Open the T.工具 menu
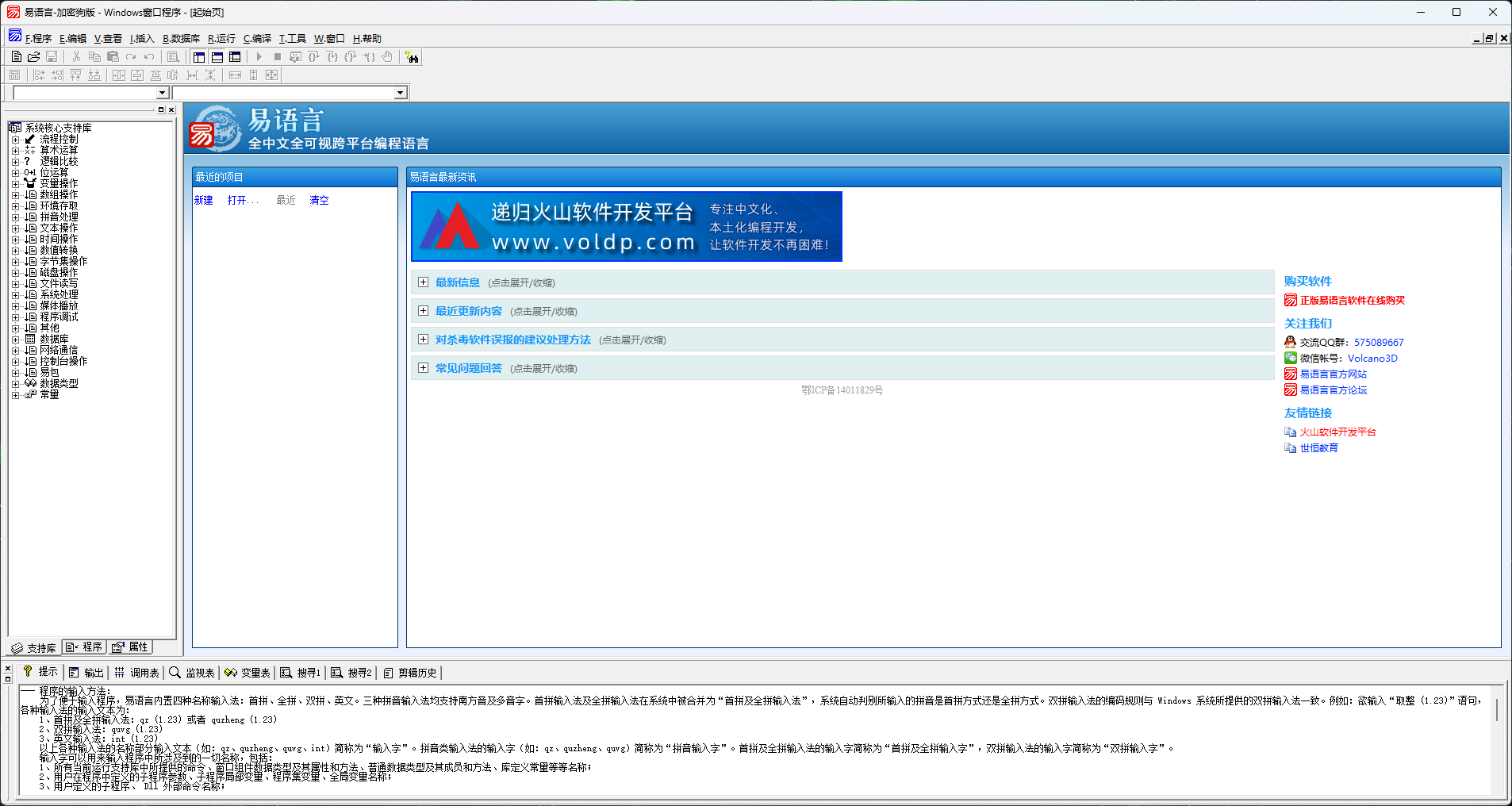Viewport: 1512px width, 806px height. pyautogui.click(x=292, y=39)
